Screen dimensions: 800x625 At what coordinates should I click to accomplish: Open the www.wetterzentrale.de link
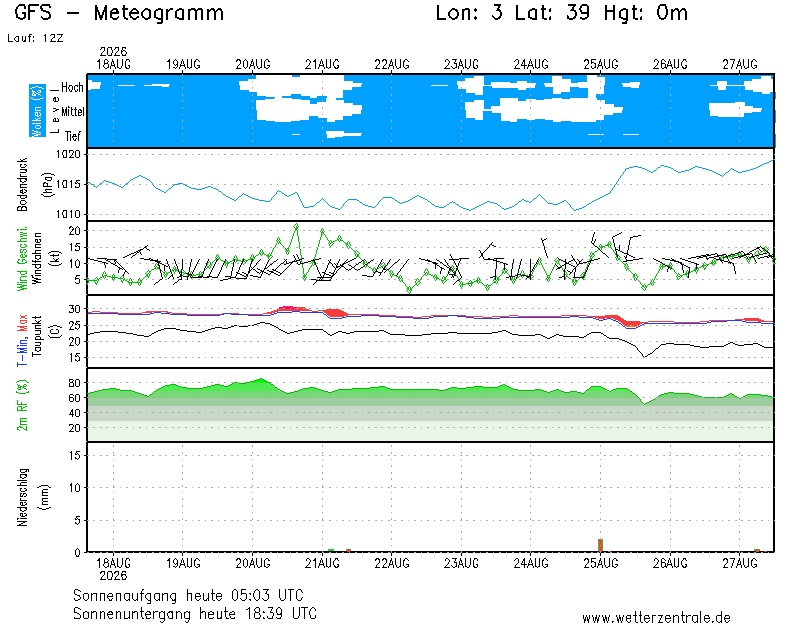click(656, 618)
